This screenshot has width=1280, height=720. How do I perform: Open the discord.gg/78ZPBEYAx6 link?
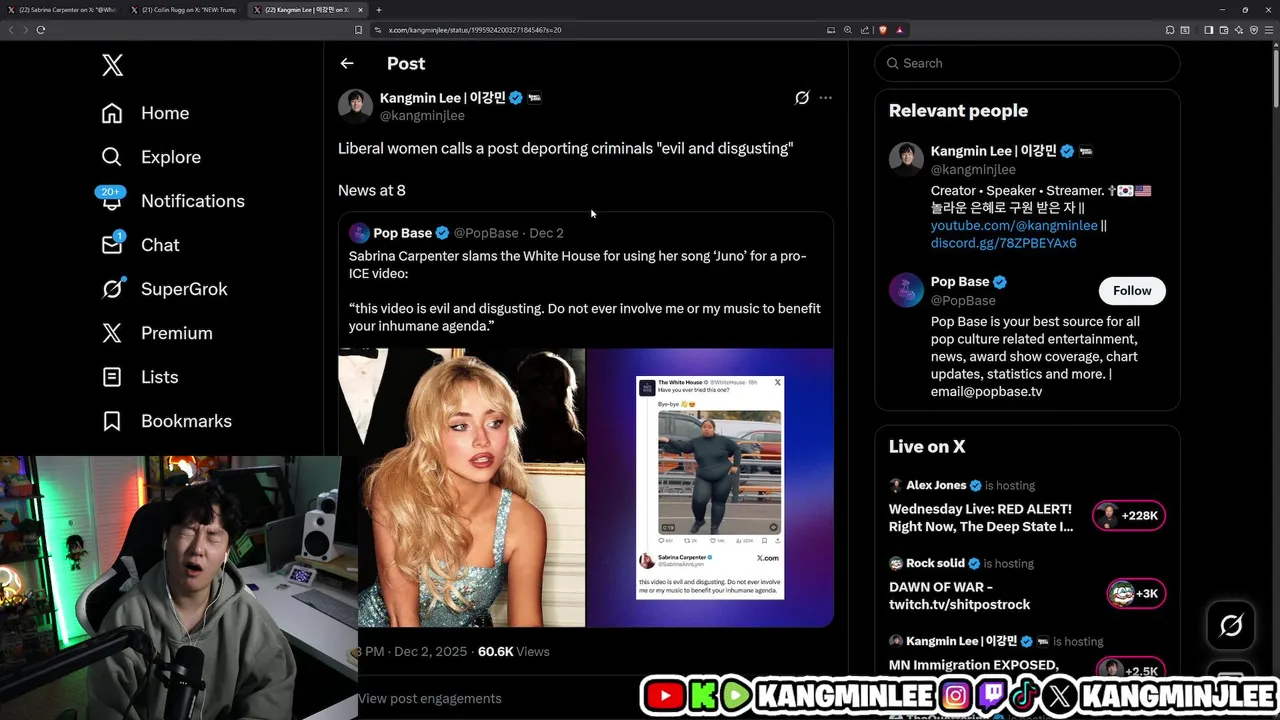click(x=1004, y=243)
